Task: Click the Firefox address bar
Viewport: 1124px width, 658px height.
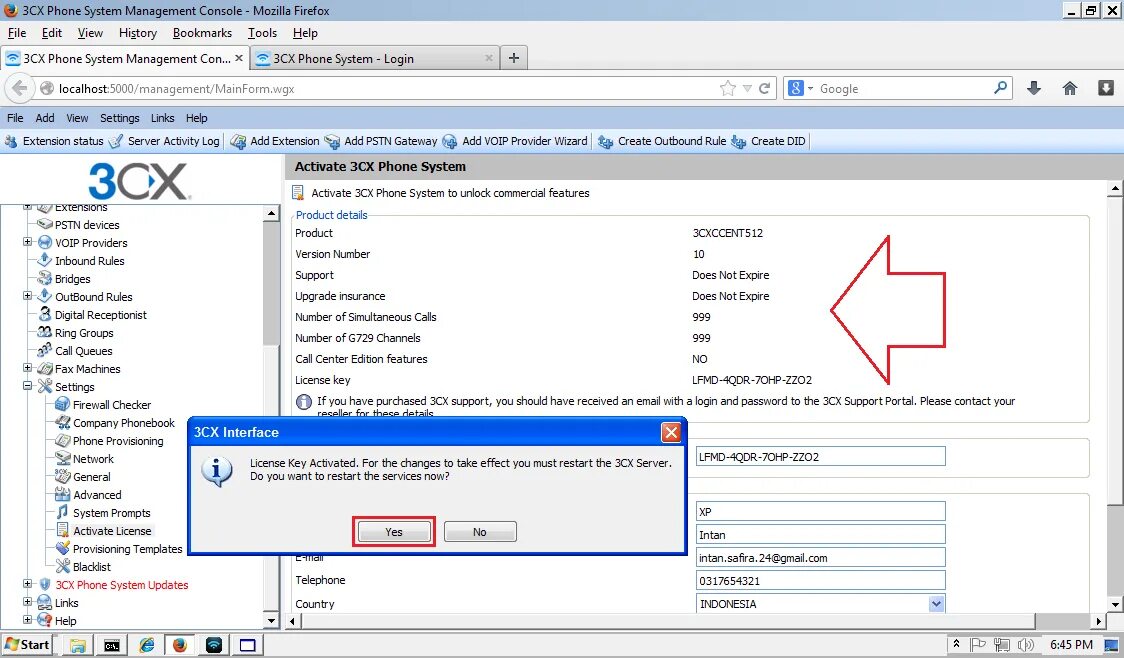Action: (x=387, y=88)
